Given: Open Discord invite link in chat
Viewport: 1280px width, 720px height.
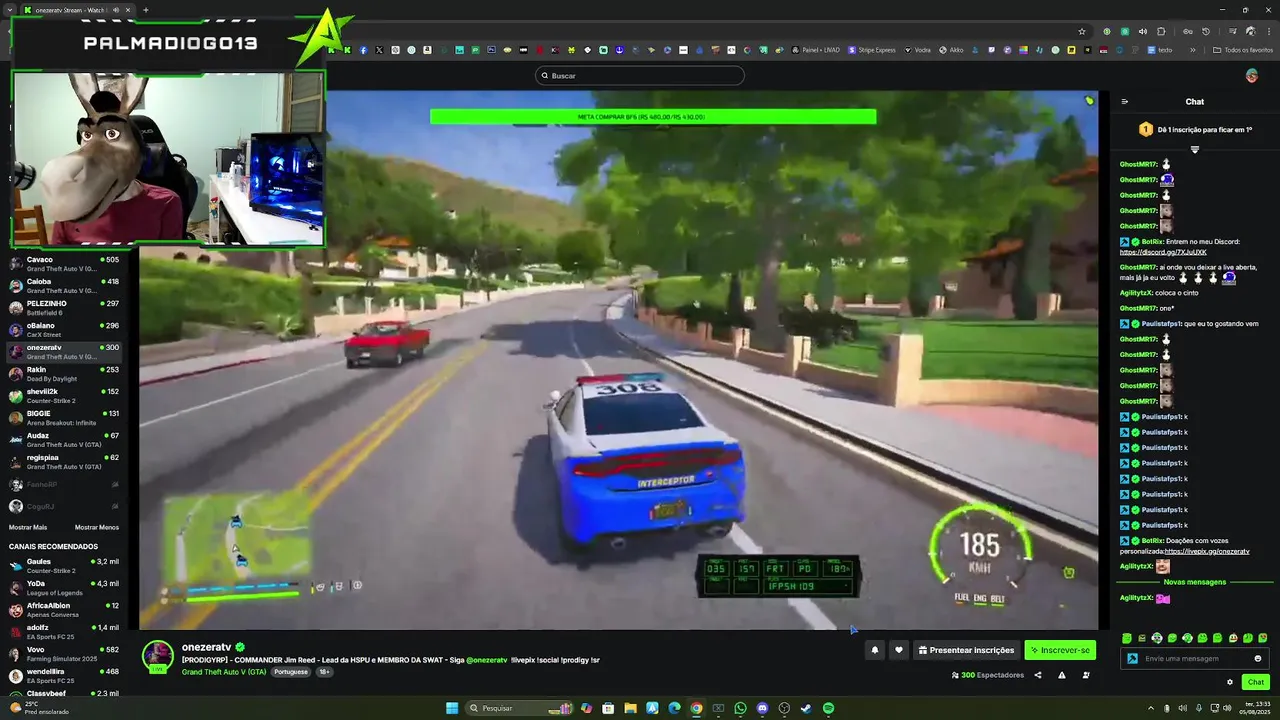Looking at the screenshot, I should (x=1163, y=252).
